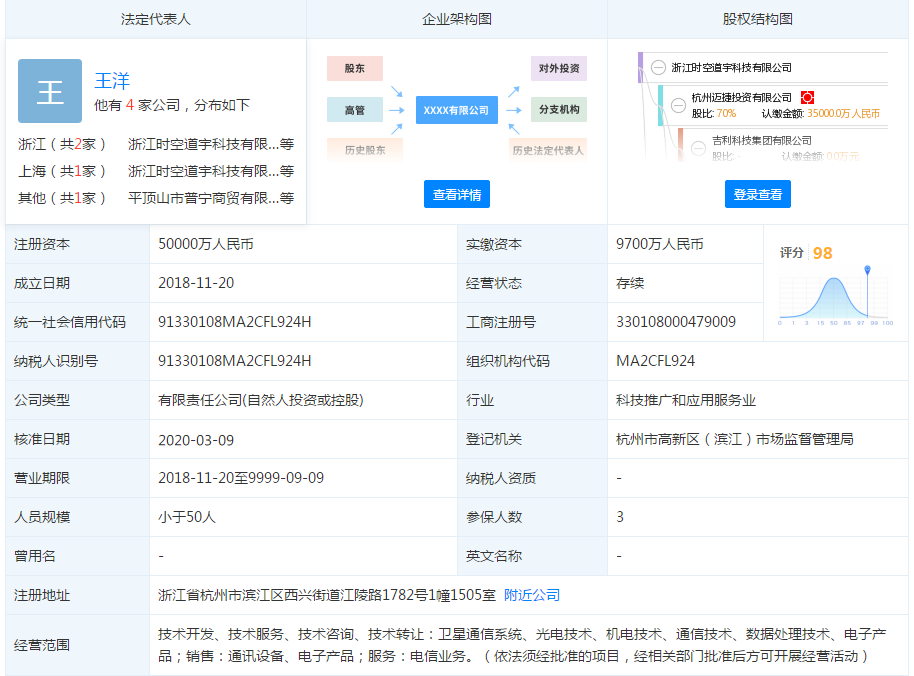
Task: Click the score marker pin on chart
Action: pyautogui.click(x=867, y=269)
